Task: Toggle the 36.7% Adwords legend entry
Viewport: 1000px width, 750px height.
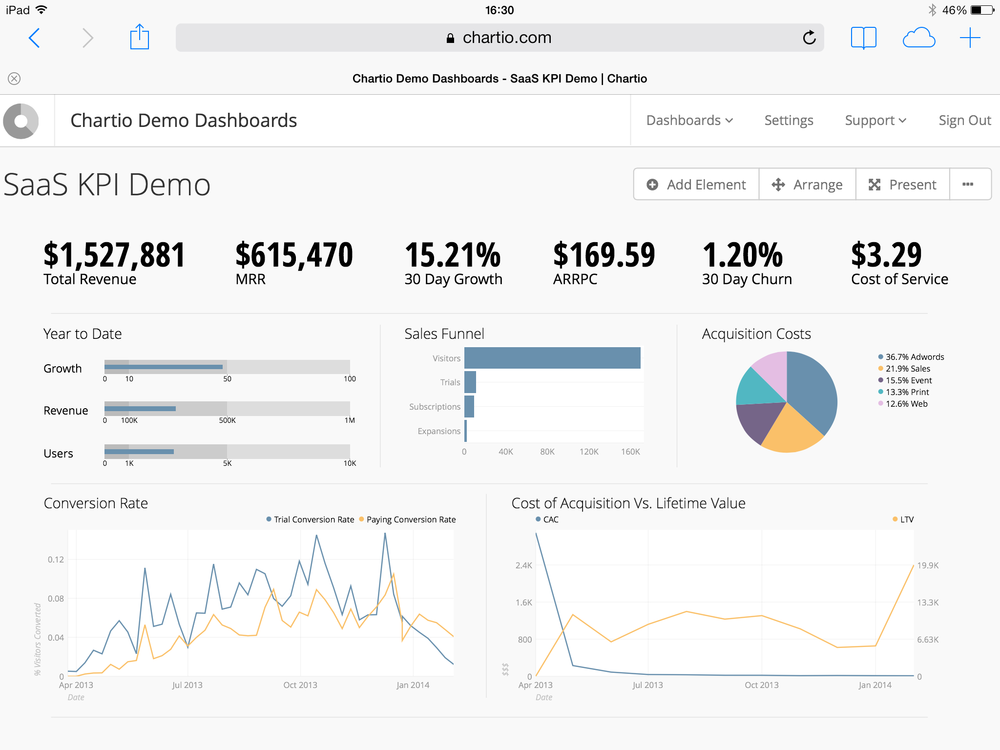Action: (911, 357)
